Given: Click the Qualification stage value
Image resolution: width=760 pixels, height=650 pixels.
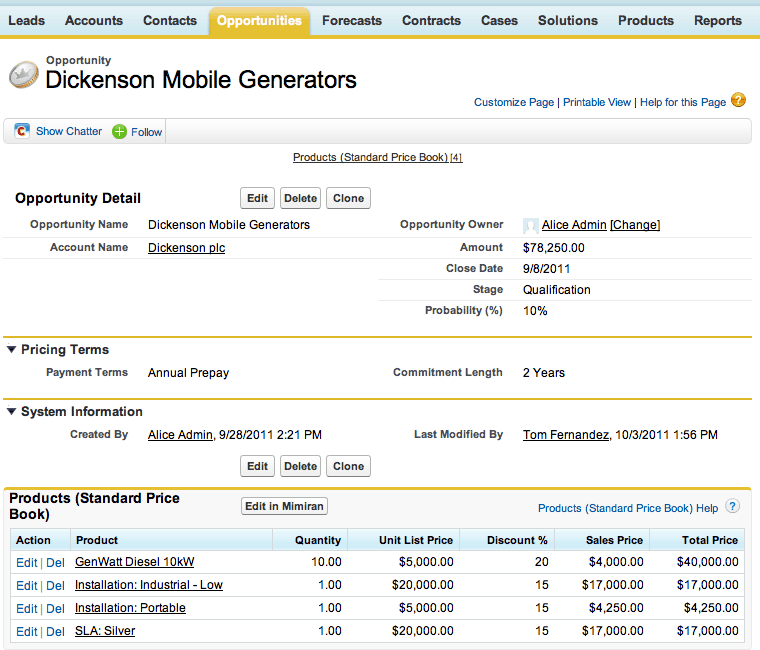Looking at the screenshot, I should tap(556, 290).
